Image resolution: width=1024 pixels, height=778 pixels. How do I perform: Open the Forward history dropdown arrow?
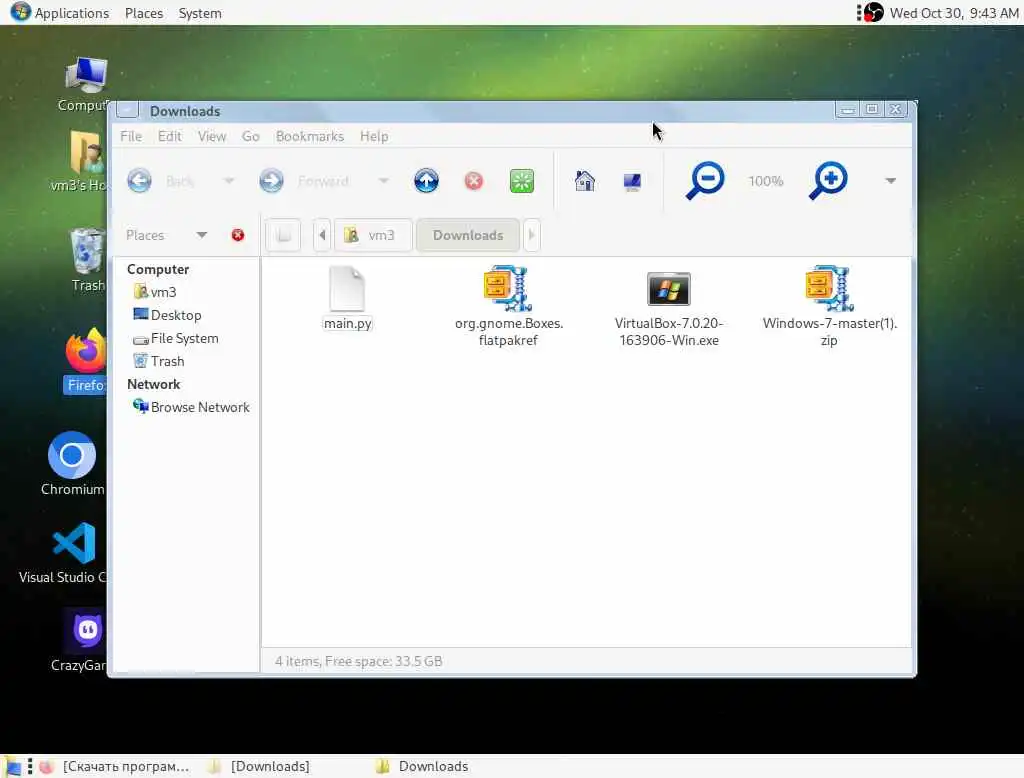coord(383,181)
